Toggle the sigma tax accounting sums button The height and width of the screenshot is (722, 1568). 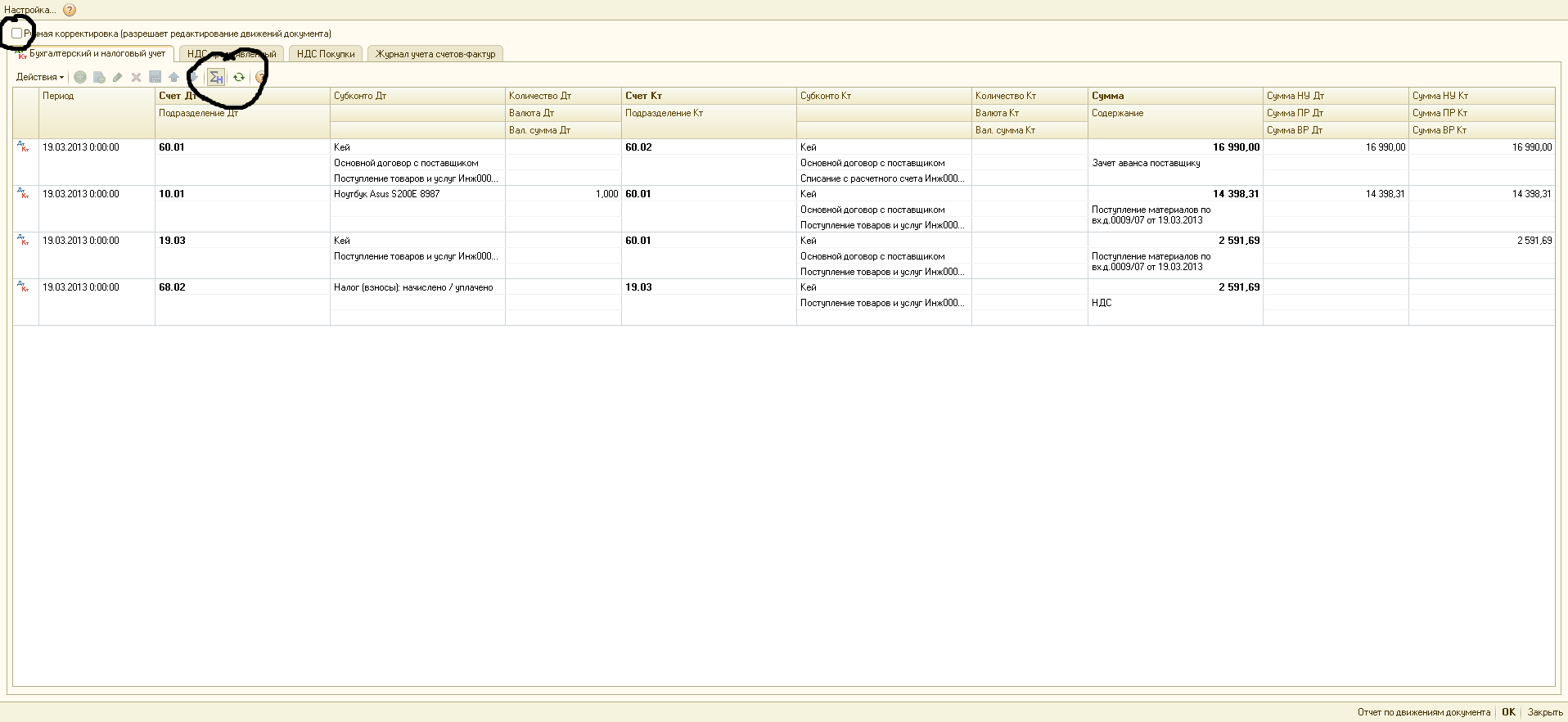[216, 77]
